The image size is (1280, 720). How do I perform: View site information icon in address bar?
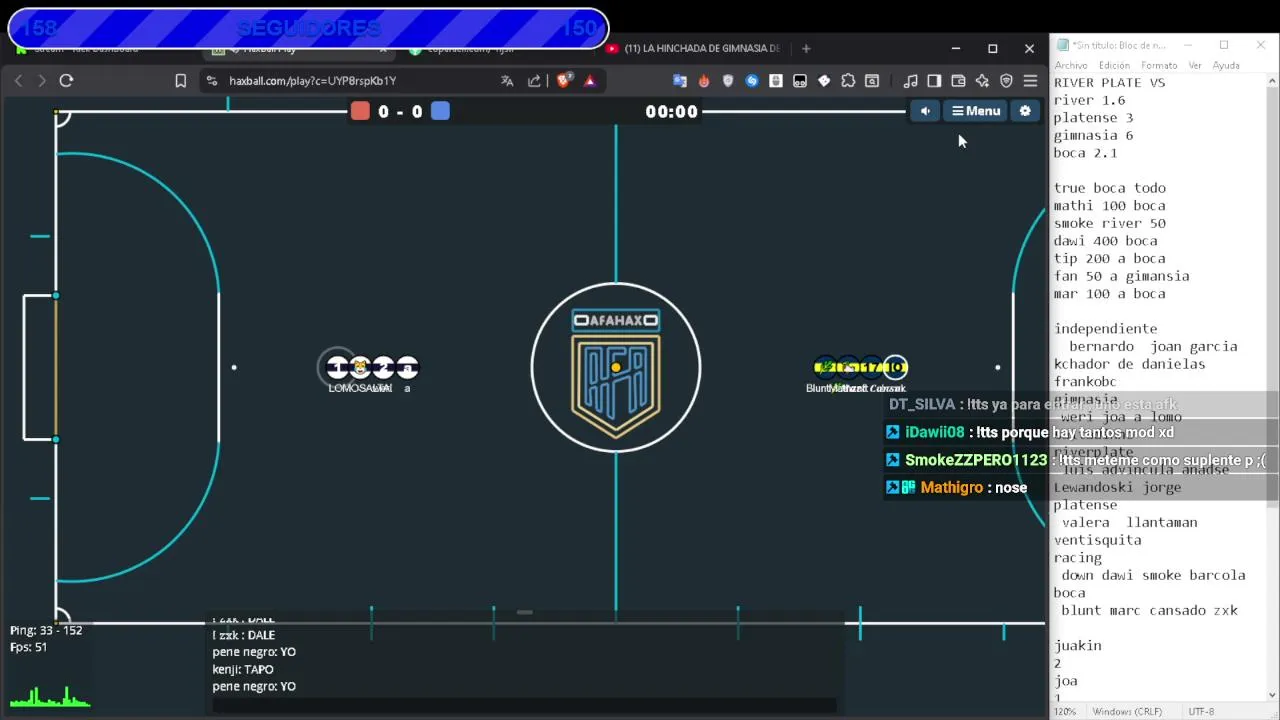click(212, 81)
